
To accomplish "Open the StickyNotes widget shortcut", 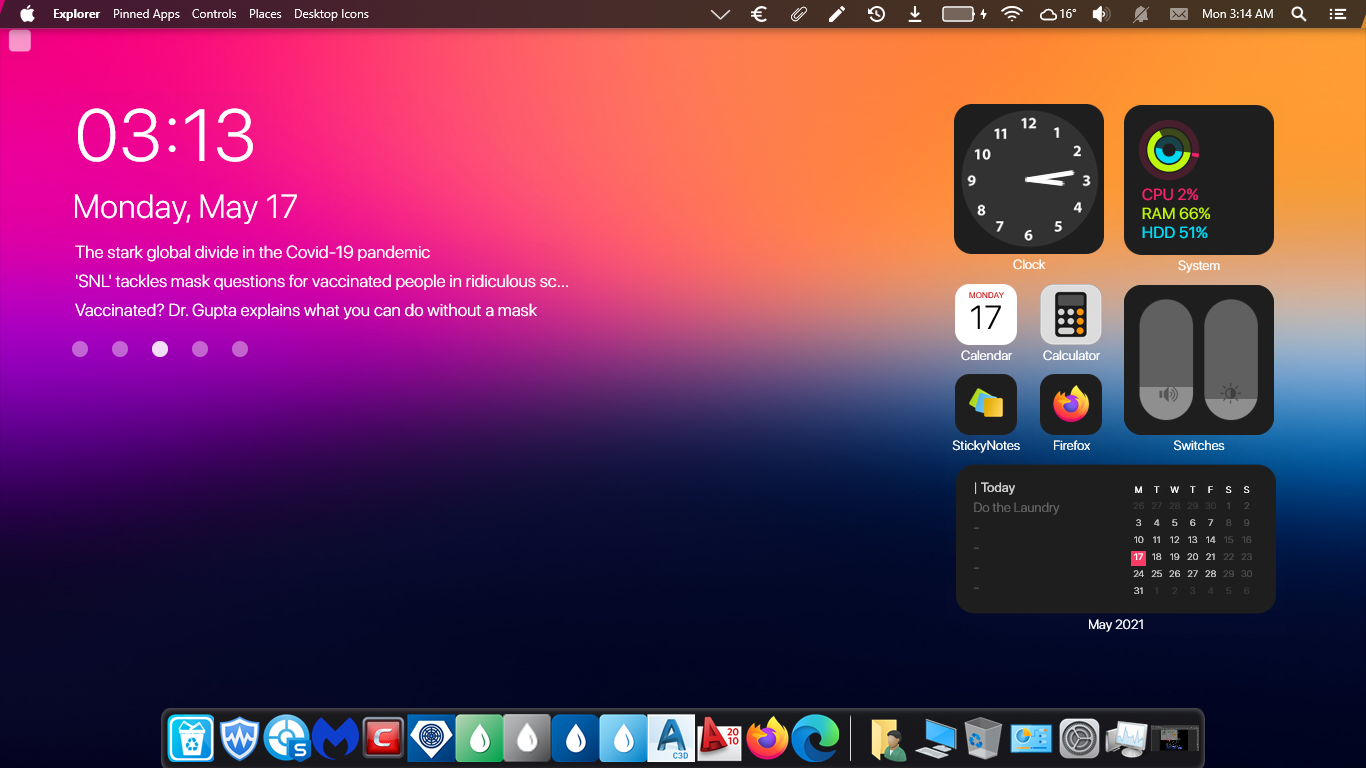I will [x=986, y=405].
